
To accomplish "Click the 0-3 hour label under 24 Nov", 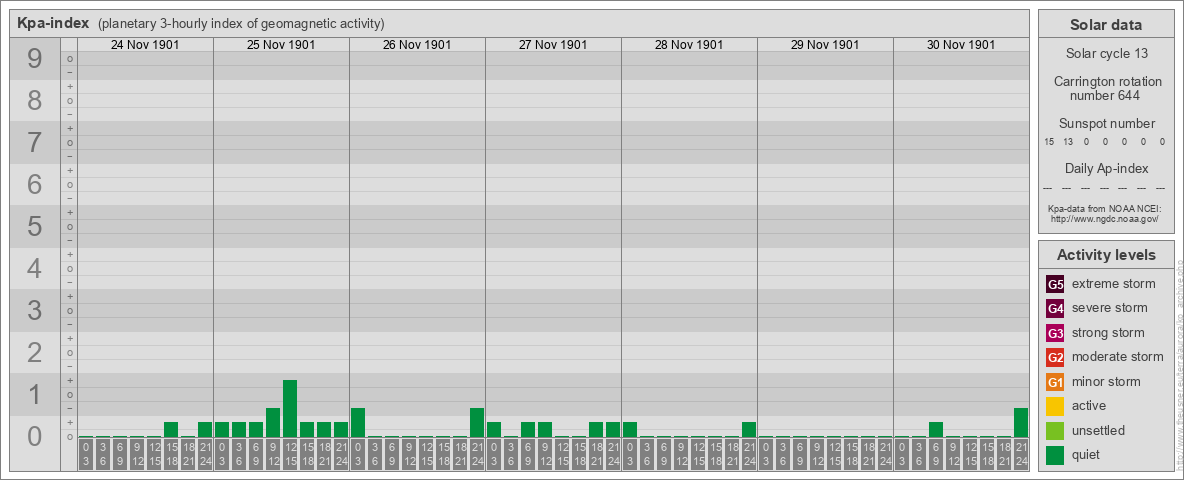I will [x=86, y=455].
